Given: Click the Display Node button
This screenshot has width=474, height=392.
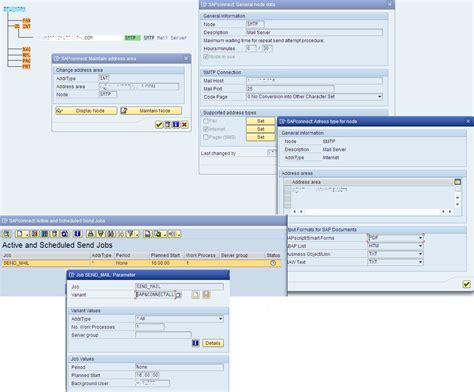Looking at the screenshot, I should coord(86,111).
